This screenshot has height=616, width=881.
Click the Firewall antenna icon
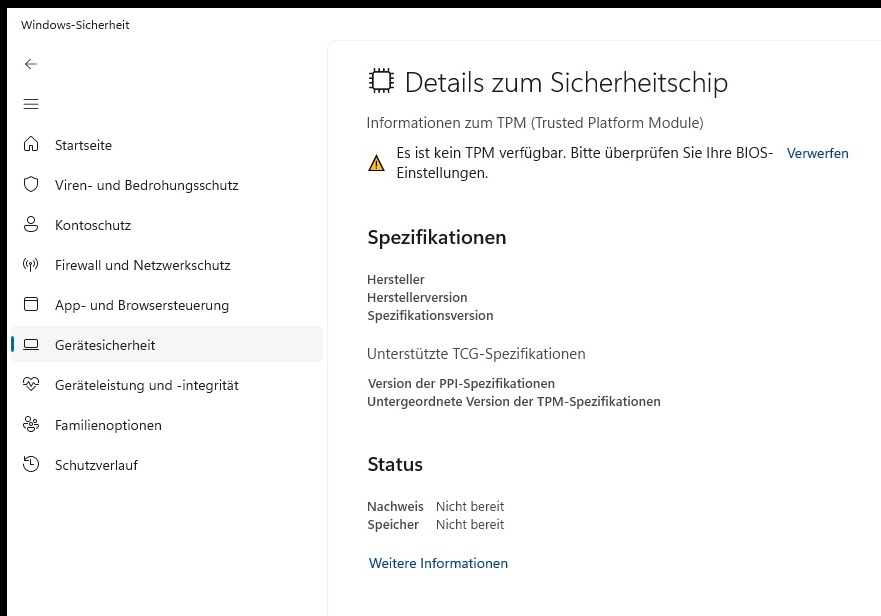click(x=31, y=265)
